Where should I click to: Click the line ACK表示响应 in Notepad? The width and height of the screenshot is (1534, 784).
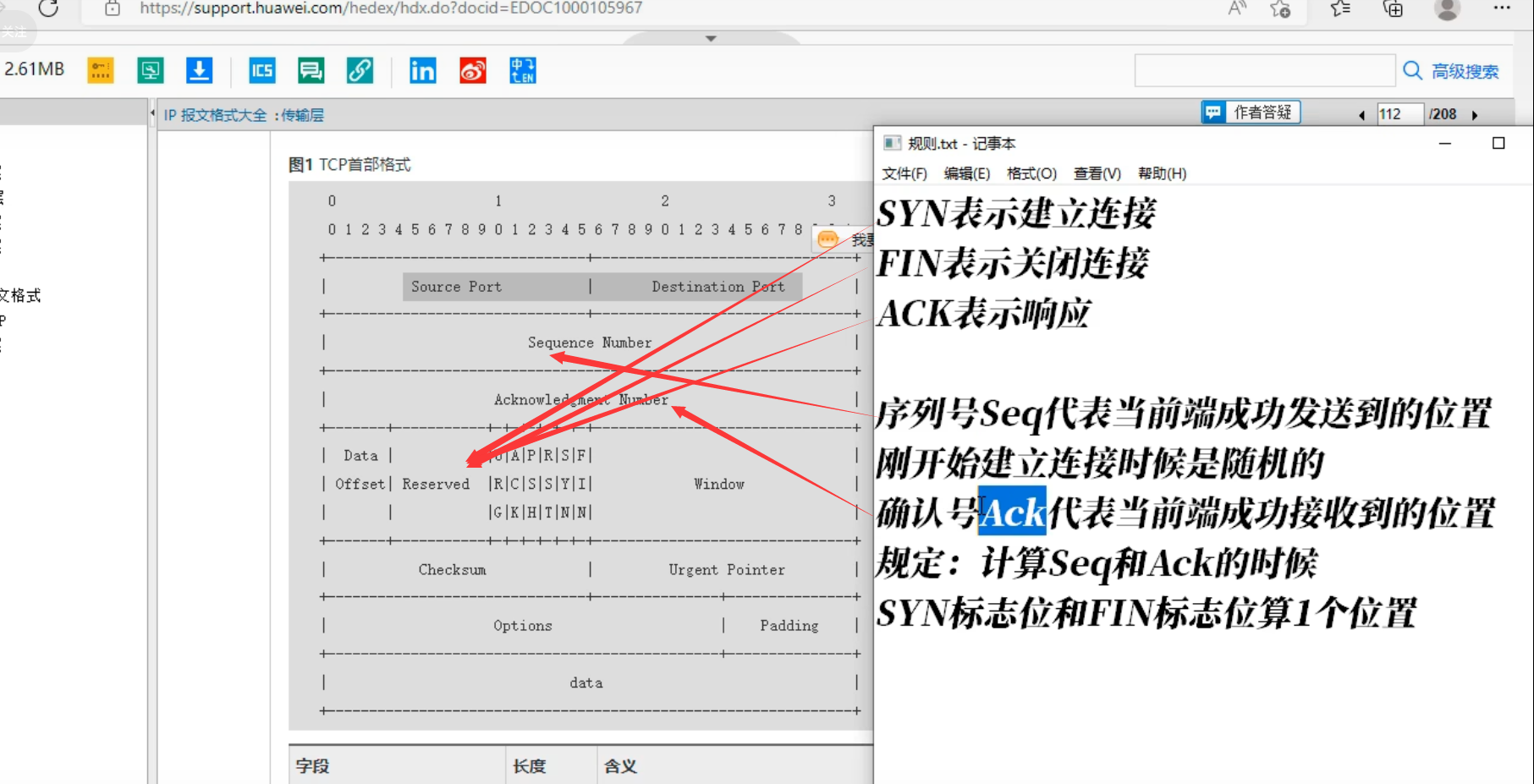[x=984, y=313]
